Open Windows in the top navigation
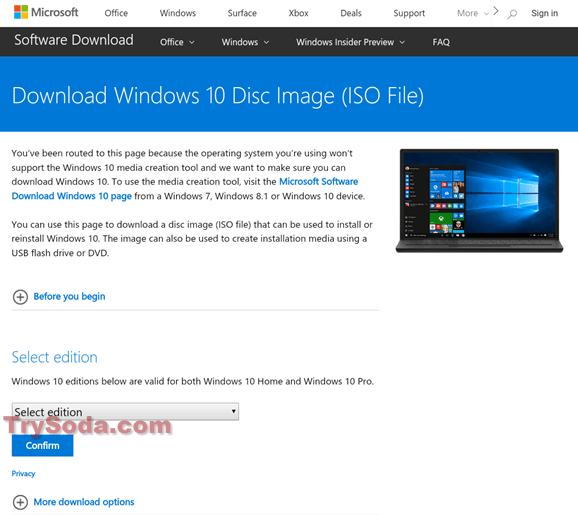Screen dimensions: 578x515 click(x=178, y=13)
